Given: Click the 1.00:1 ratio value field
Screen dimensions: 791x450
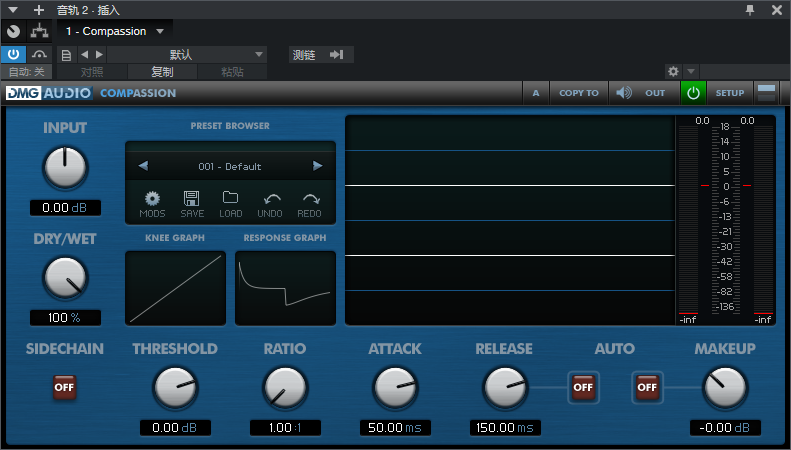Looking at the screenshot, I should (285, 428).
